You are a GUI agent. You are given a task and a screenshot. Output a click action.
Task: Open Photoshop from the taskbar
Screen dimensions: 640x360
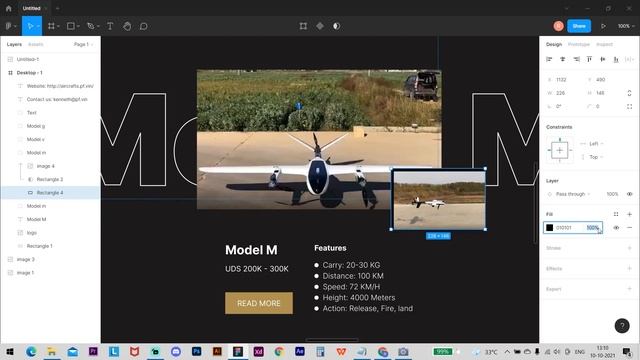[x=196, y=351]
